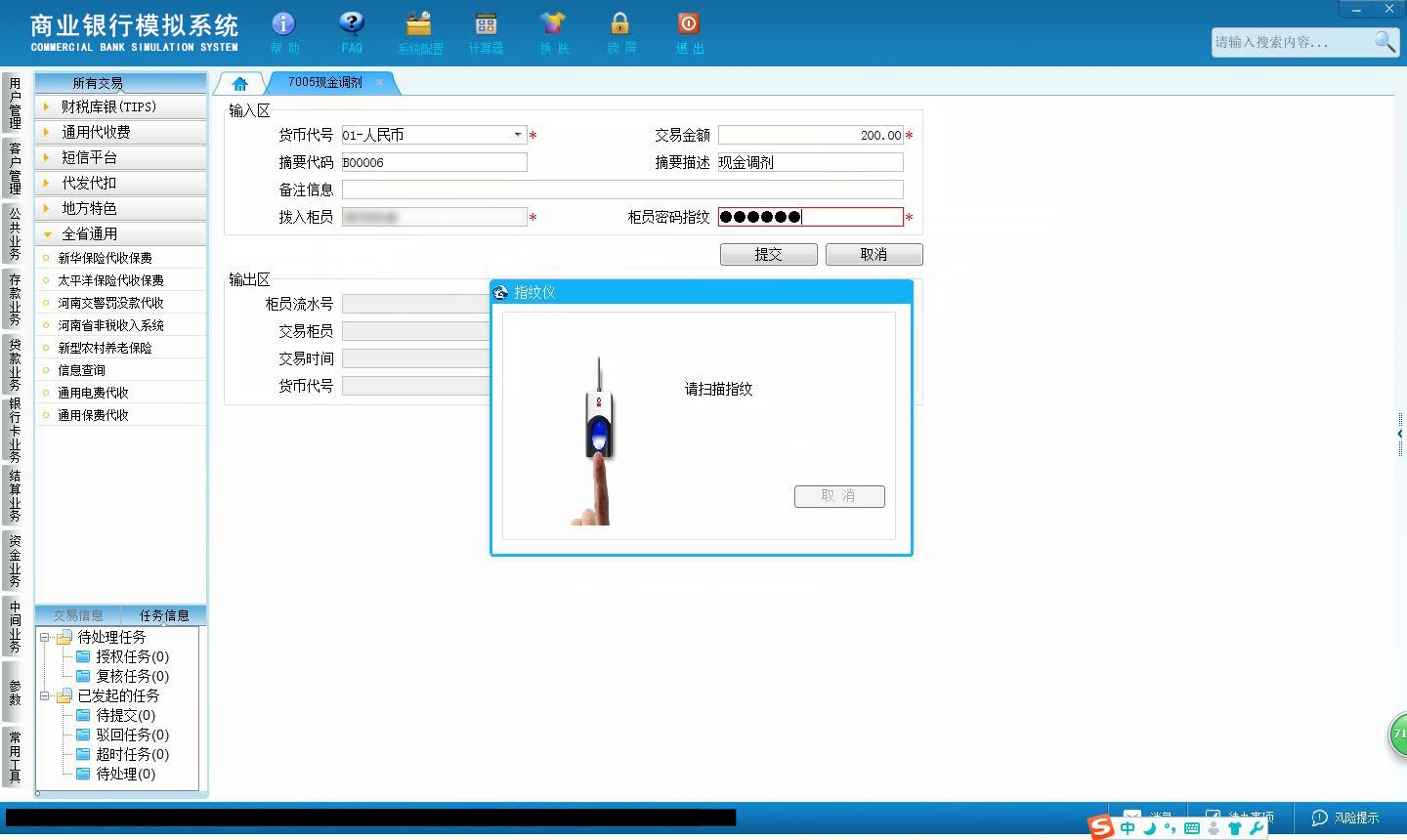Screen dimensions: 1407x840
Task: Open 银行卡业务 side tab
Action: coord(14,430)
